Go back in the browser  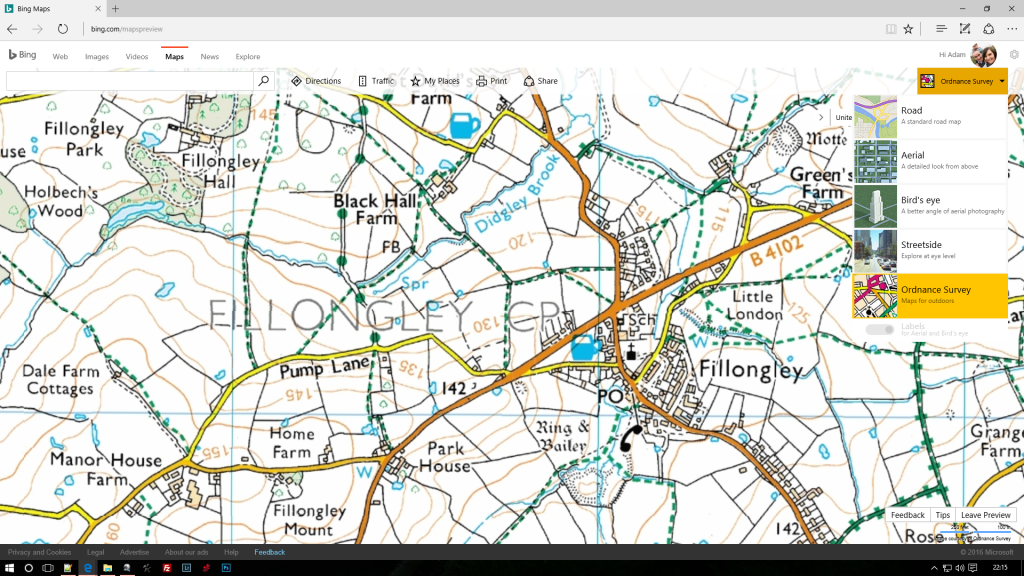[x=12, y=29]
